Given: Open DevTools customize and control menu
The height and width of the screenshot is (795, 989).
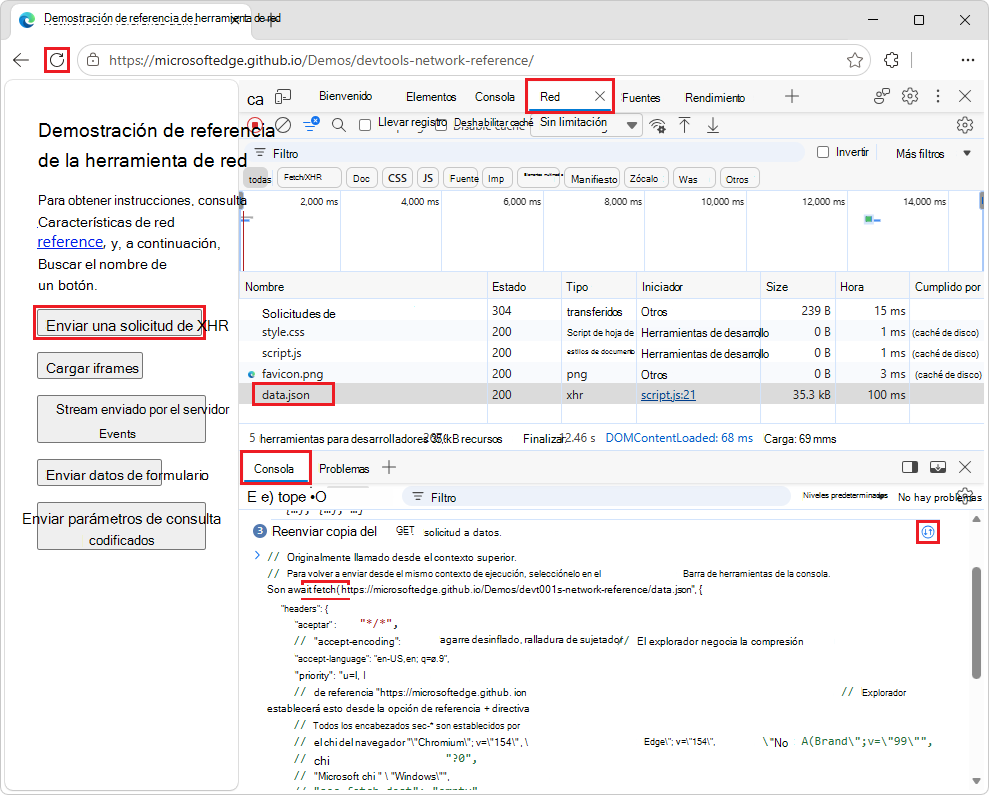Looking at the screenshot, I should pyautogui.click(x=938, y=96).
